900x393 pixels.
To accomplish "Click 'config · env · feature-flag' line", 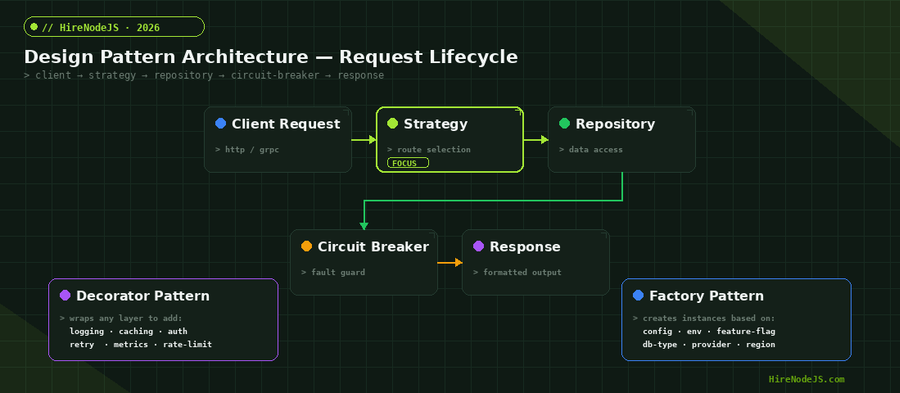I will pos(709,332).
